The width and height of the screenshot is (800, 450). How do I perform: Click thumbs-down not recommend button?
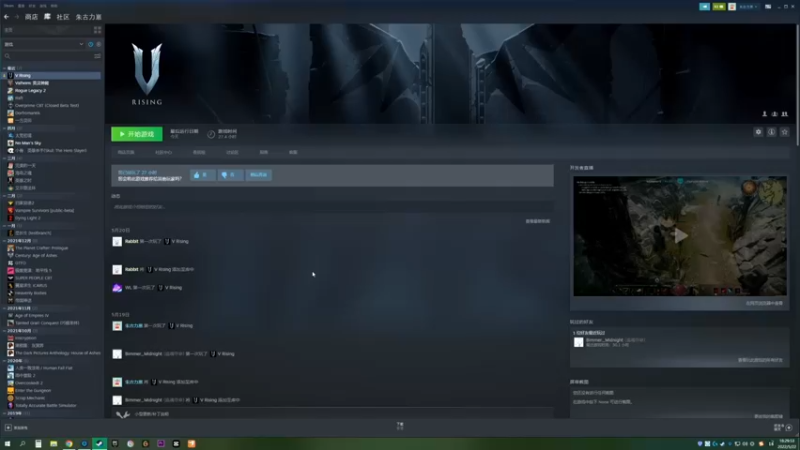(x=230, y=175)
